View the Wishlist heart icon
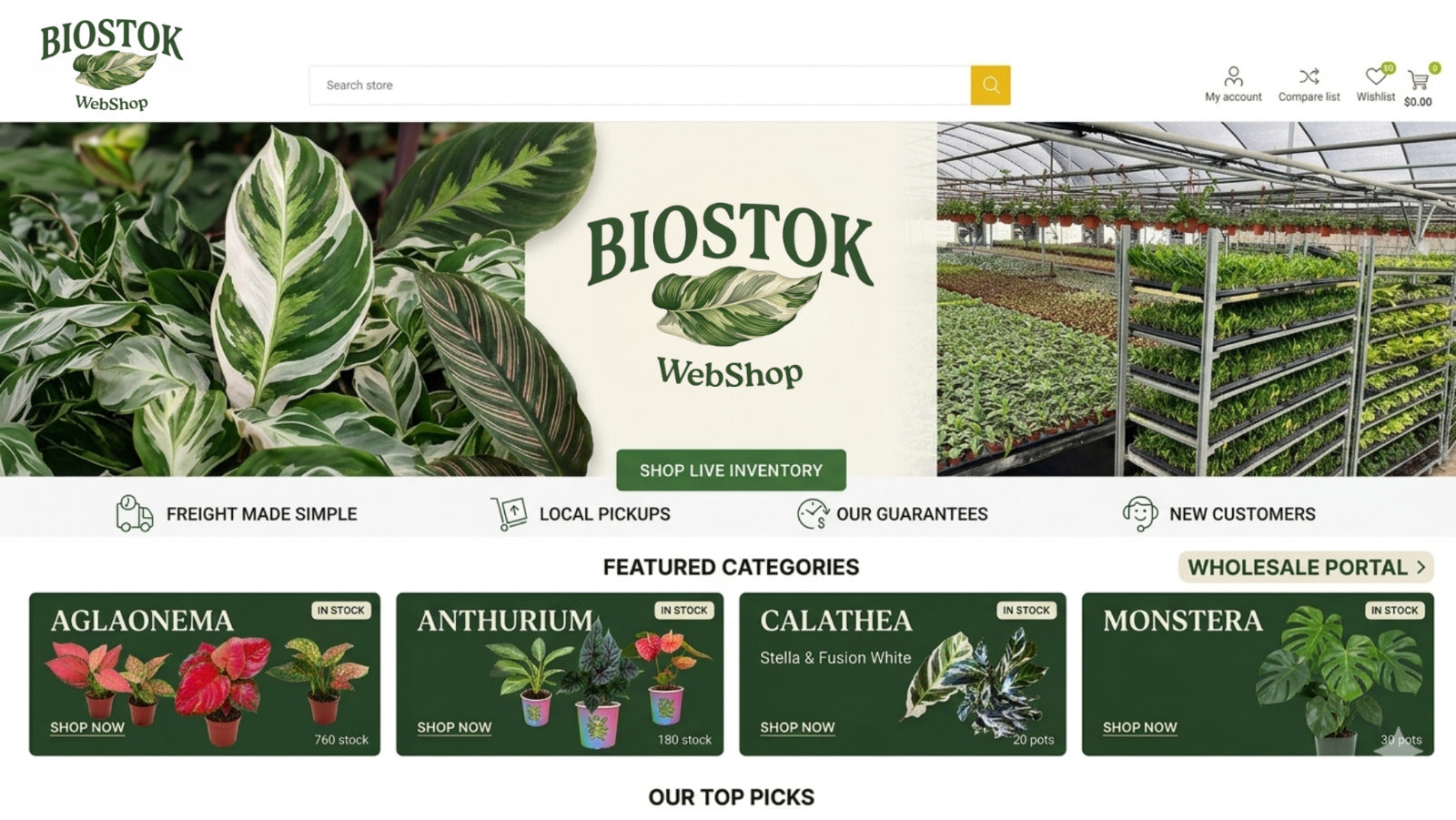Image resolution: width=1456 pixels, height=820 pixels. [1376, 76]
